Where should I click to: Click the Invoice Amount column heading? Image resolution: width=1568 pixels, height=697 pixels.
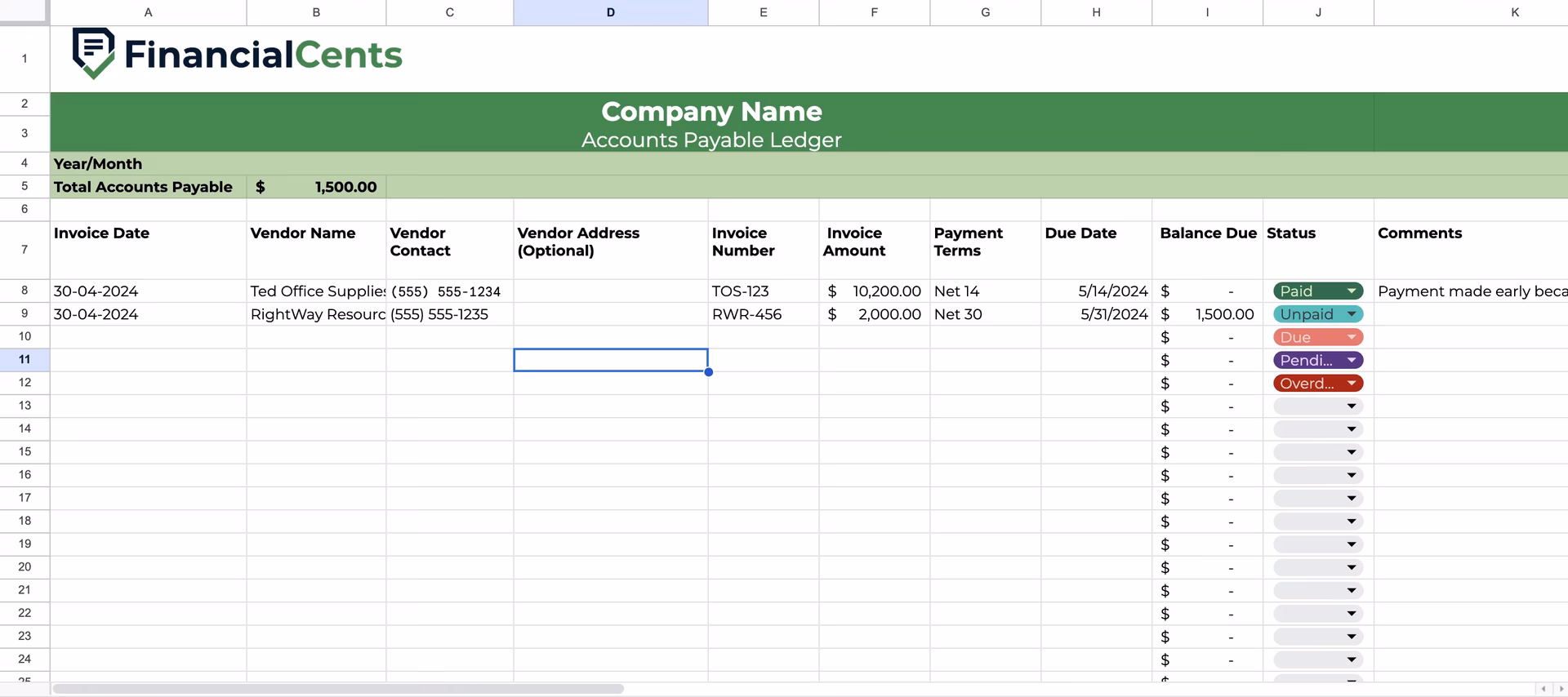point(854,242)
